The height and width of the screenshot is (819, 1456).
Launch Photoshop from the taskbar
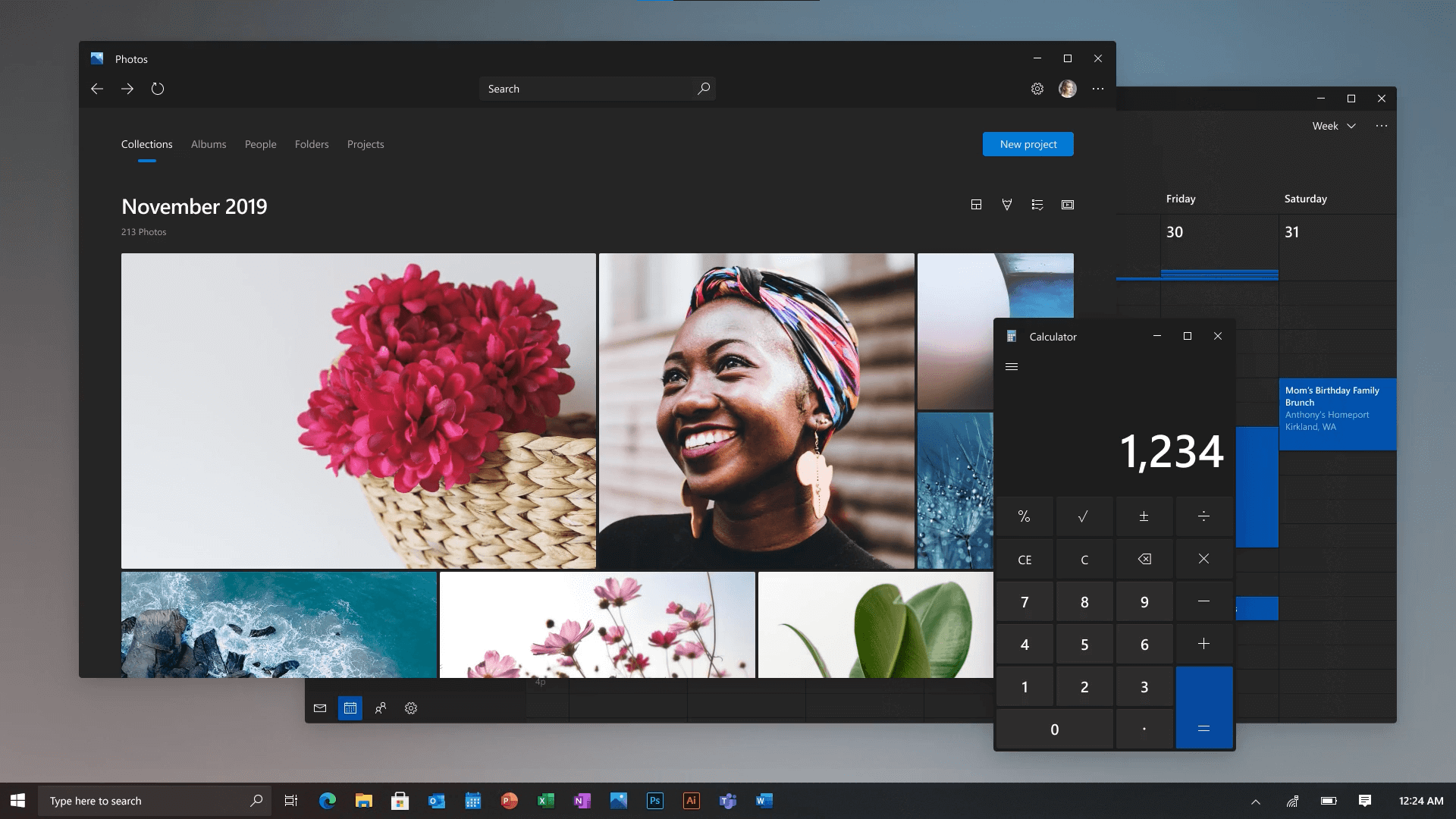654,800
